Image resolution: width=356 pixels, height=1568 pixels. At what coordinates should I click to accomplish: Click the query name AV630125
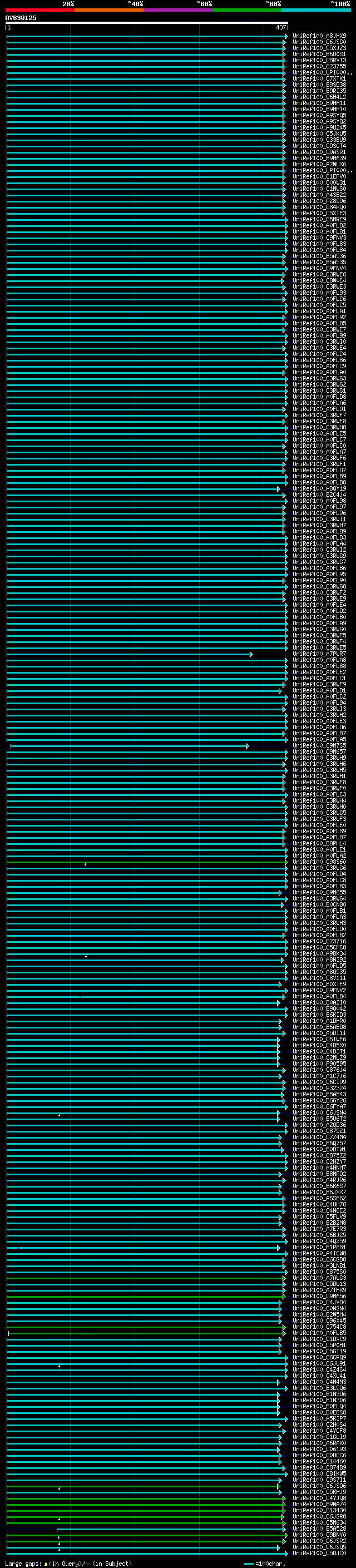21,18
